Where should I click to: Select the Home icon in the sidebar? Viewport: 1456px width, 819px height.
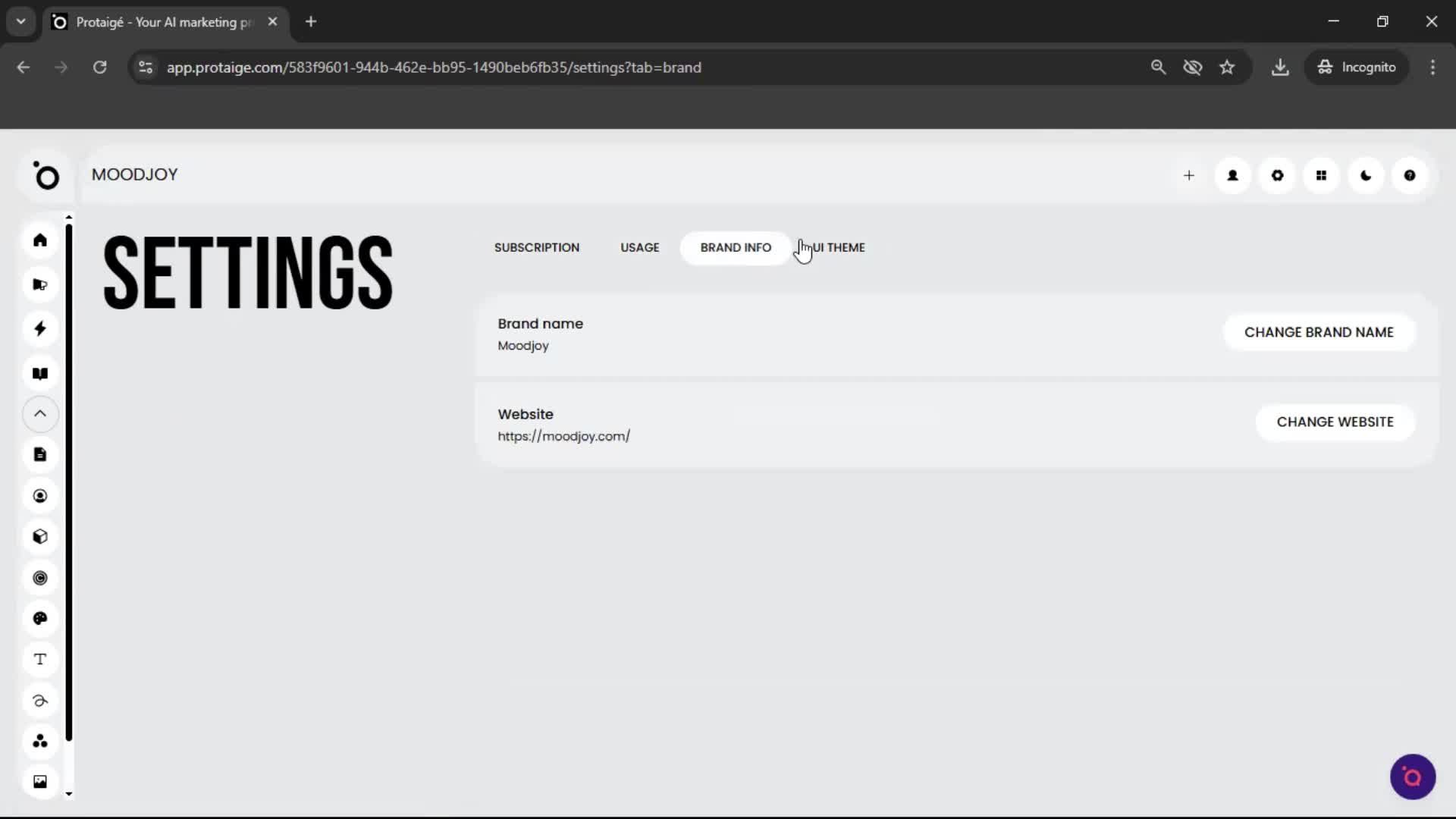[x=39, y=240]
